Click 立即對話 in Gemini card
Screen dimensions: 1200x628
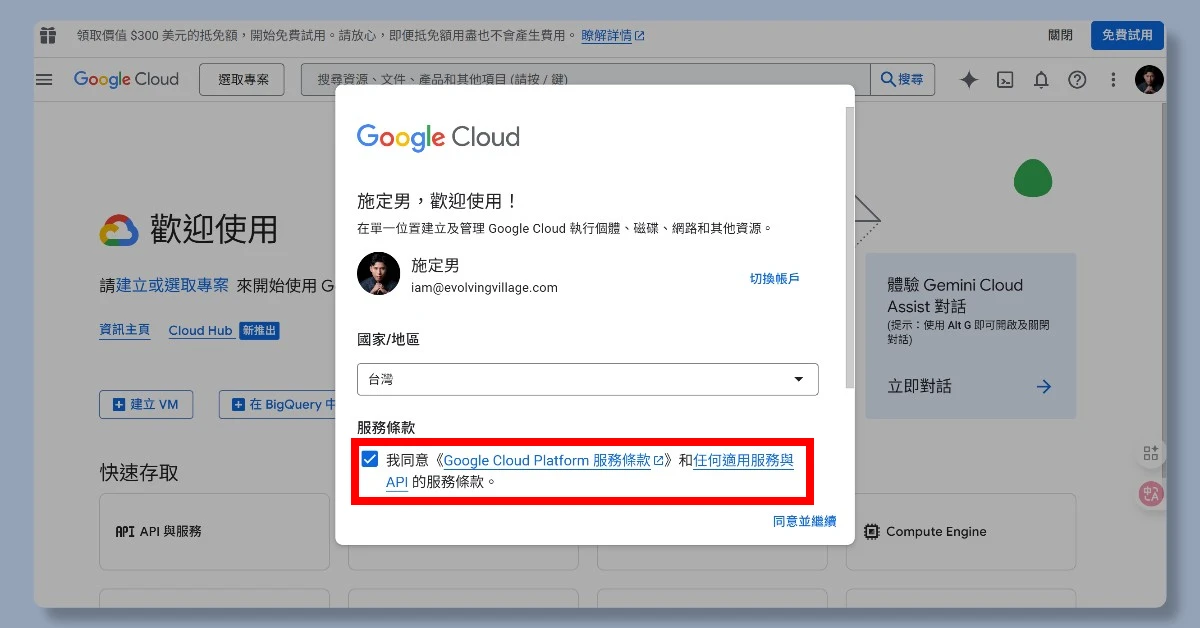pos(919,386)
